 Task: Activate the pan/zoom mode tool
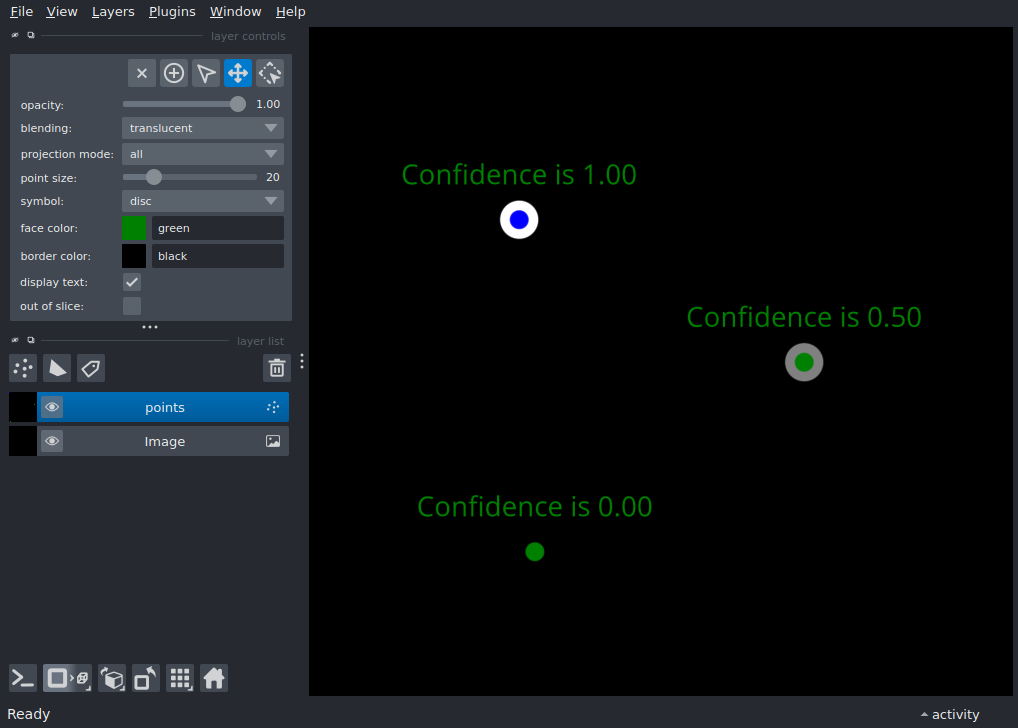(x=238, y=73)
